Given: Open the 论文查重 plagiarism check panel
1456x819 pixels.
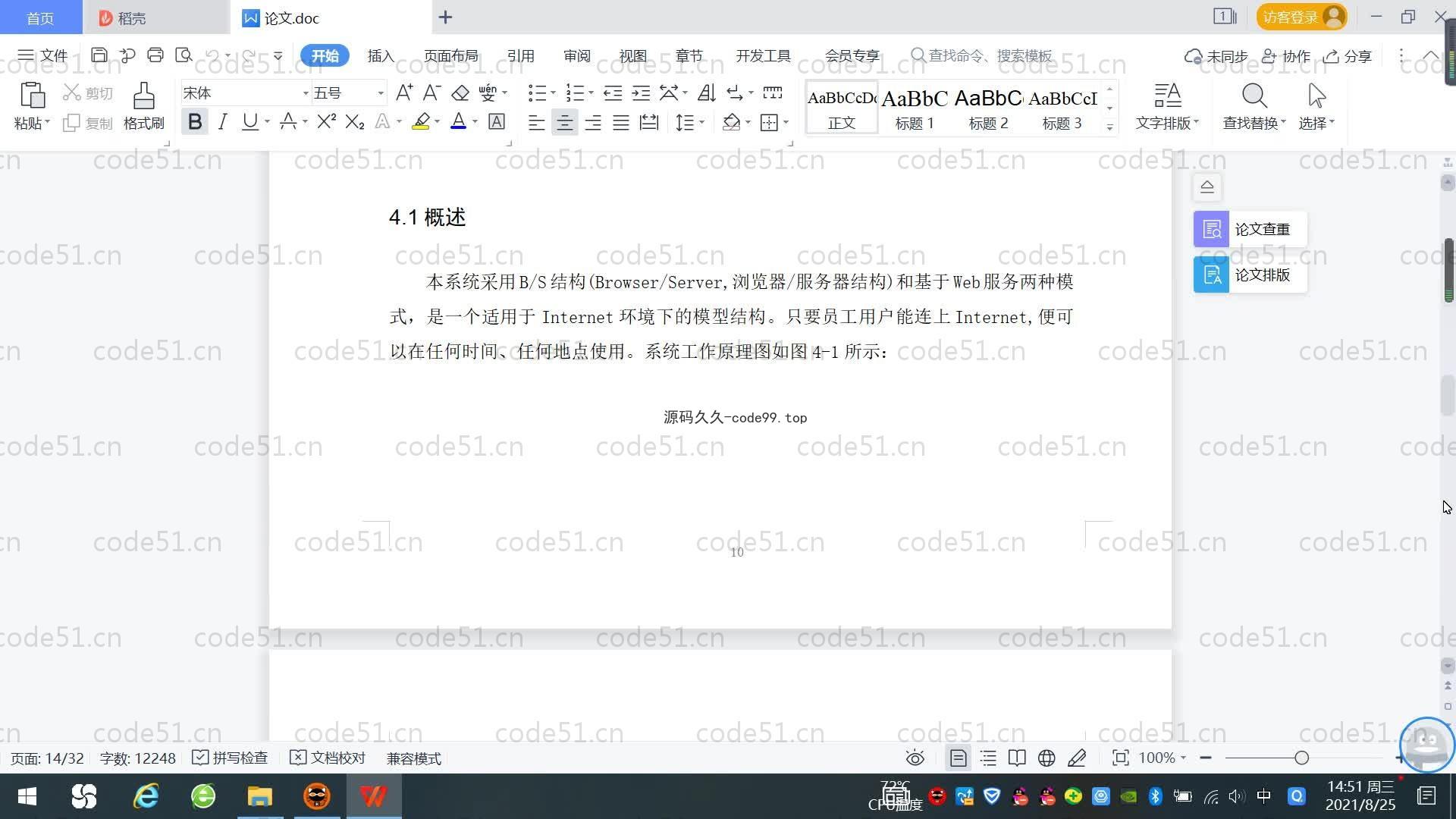Looking at the screenshot, I should [x=1250, y=229].
